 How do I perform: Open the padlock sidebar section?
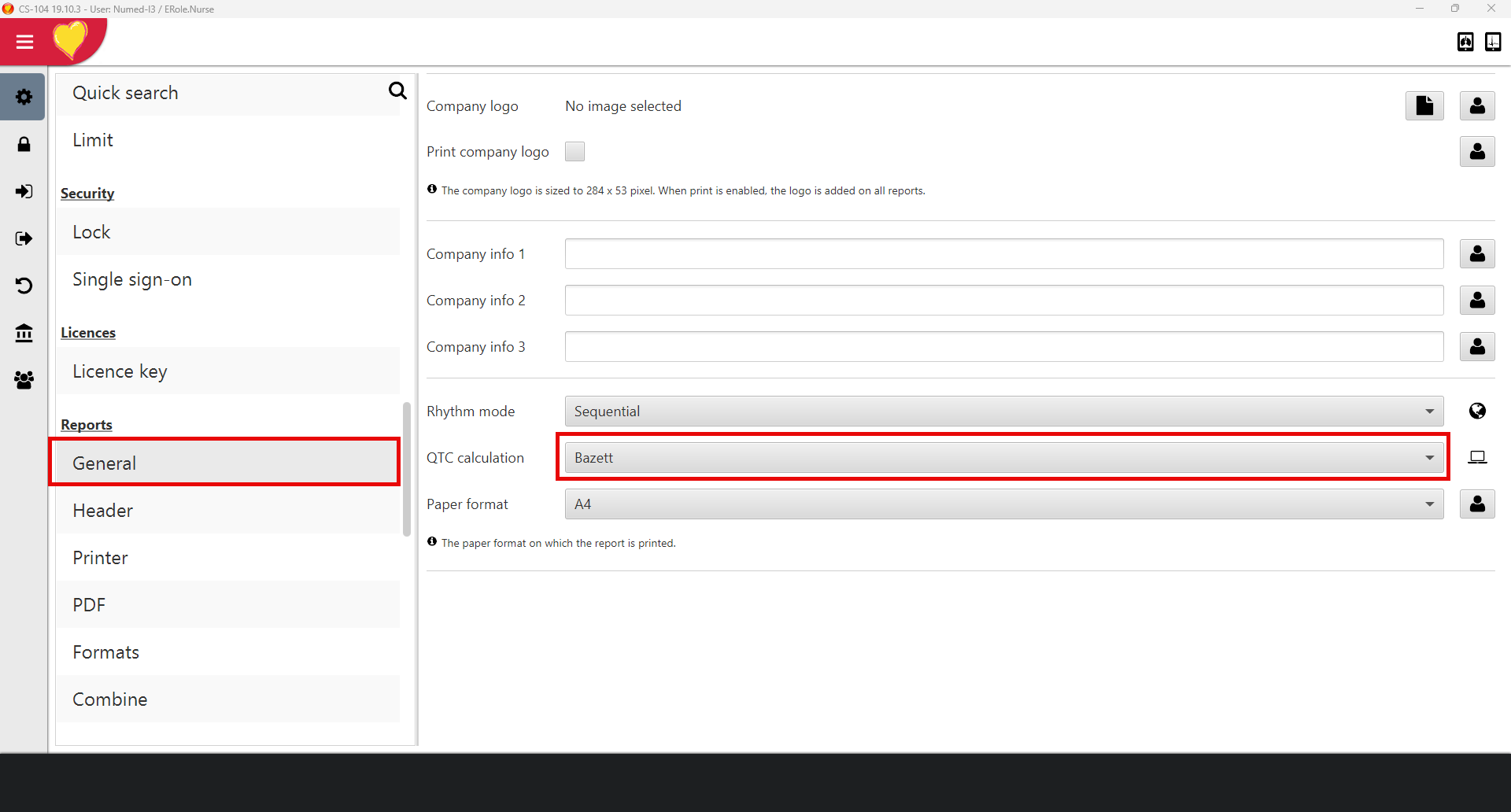pos(24,145)
